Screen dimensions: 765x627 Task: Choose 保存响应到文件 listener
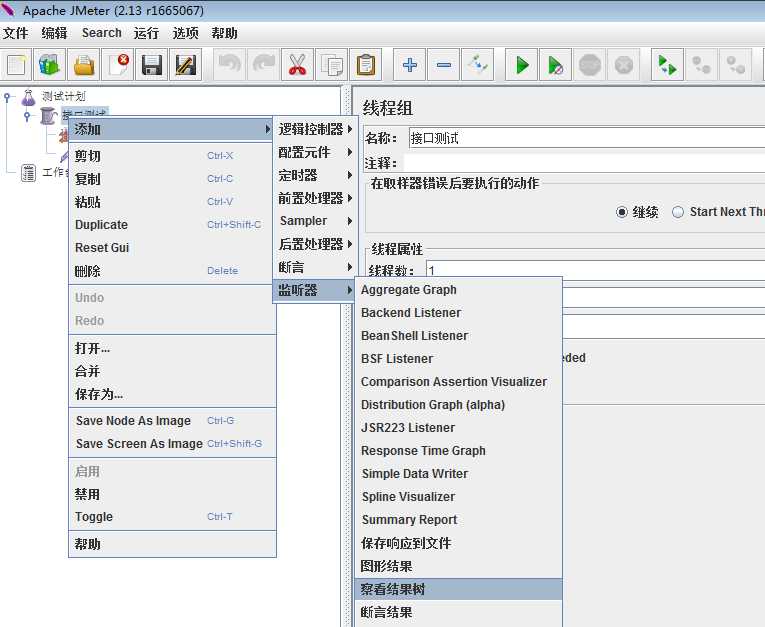tap(459, 543)
